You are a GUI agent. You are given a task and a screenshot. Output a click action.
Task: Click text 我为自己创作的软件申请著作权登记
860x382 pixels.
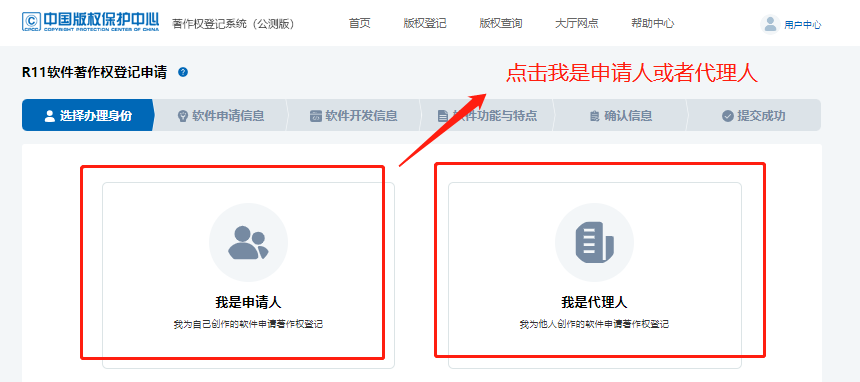pos(248,324)
